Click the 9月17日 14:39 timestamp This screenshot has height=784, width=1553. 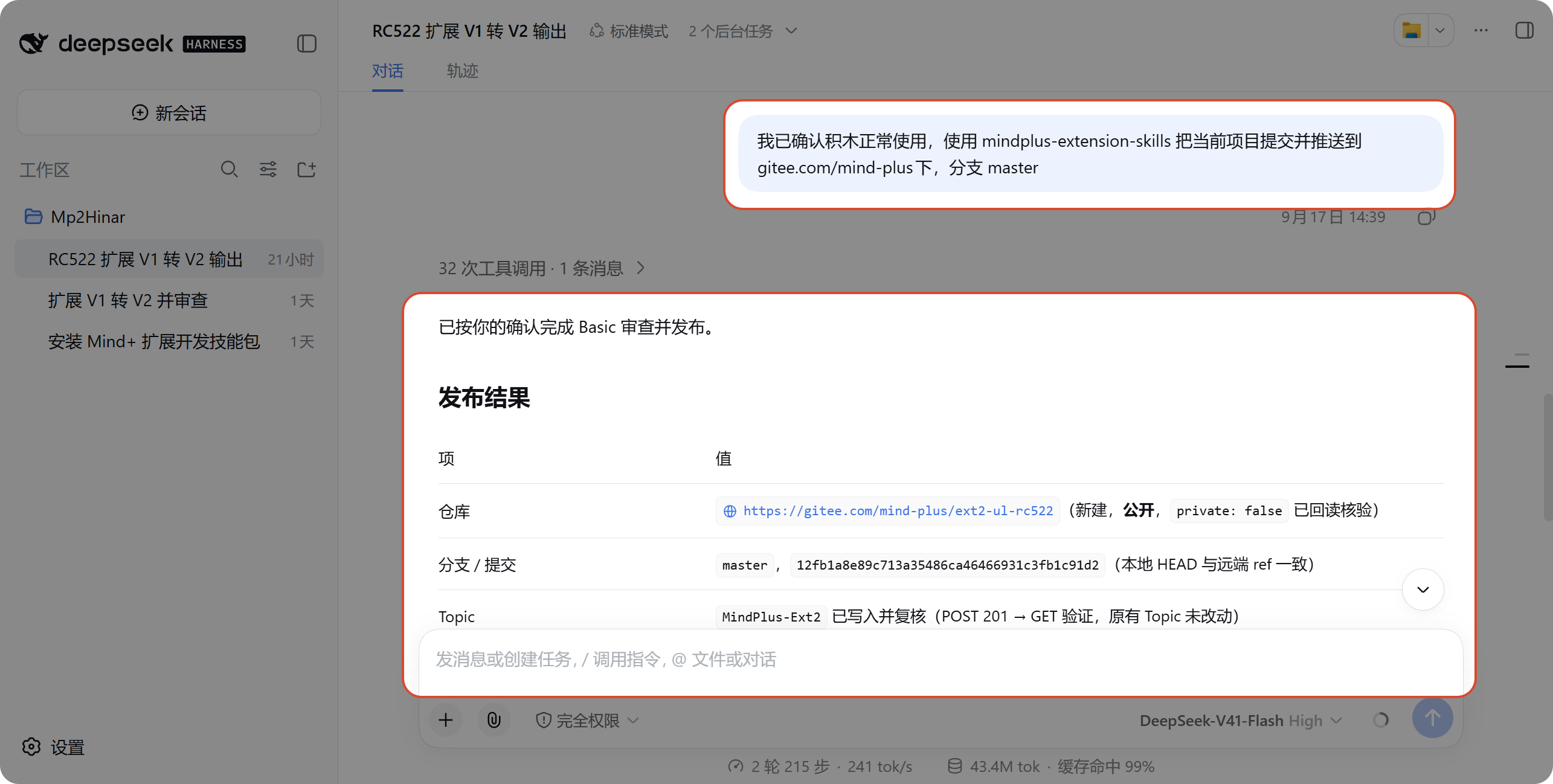1333,217
